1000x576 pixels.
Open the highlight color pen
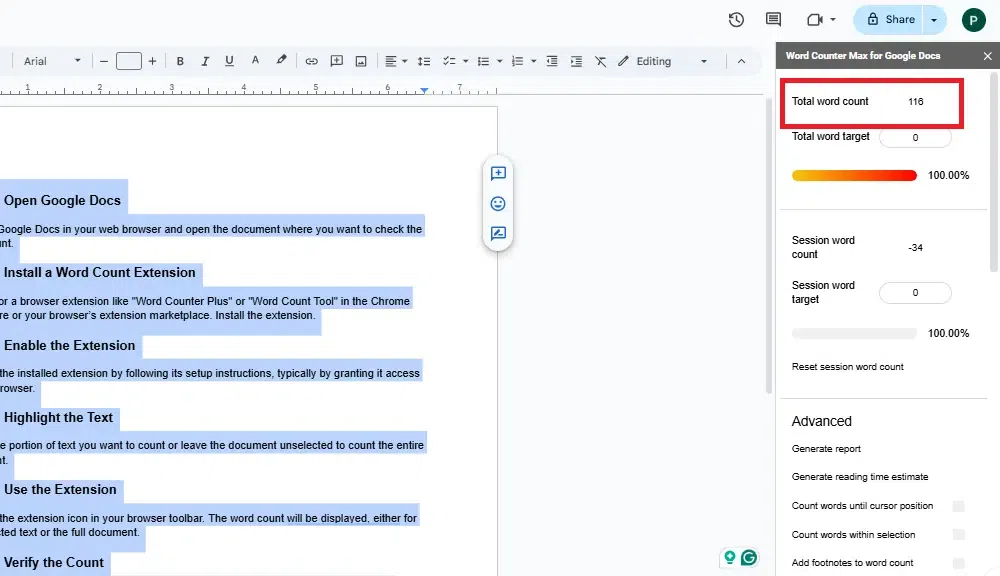pyautogui.click(x=281, y=61)
